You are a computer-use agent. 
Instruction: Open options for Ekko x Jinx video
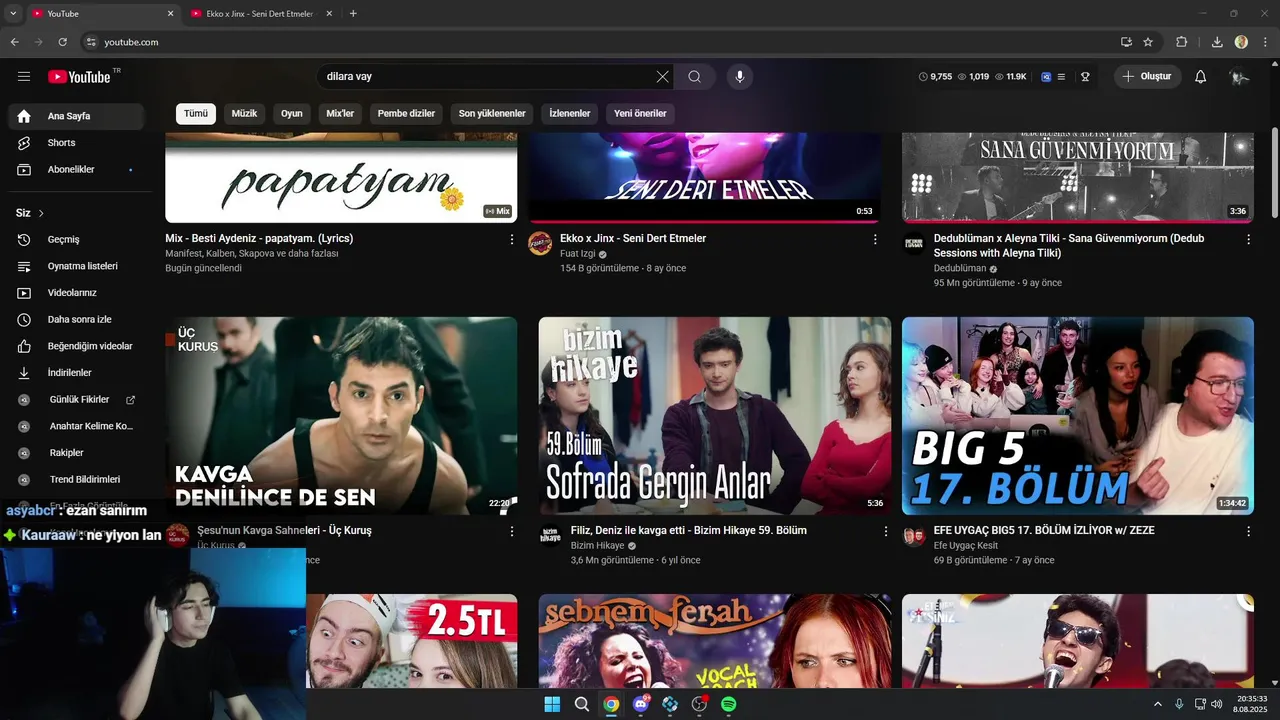coord(875,240)
